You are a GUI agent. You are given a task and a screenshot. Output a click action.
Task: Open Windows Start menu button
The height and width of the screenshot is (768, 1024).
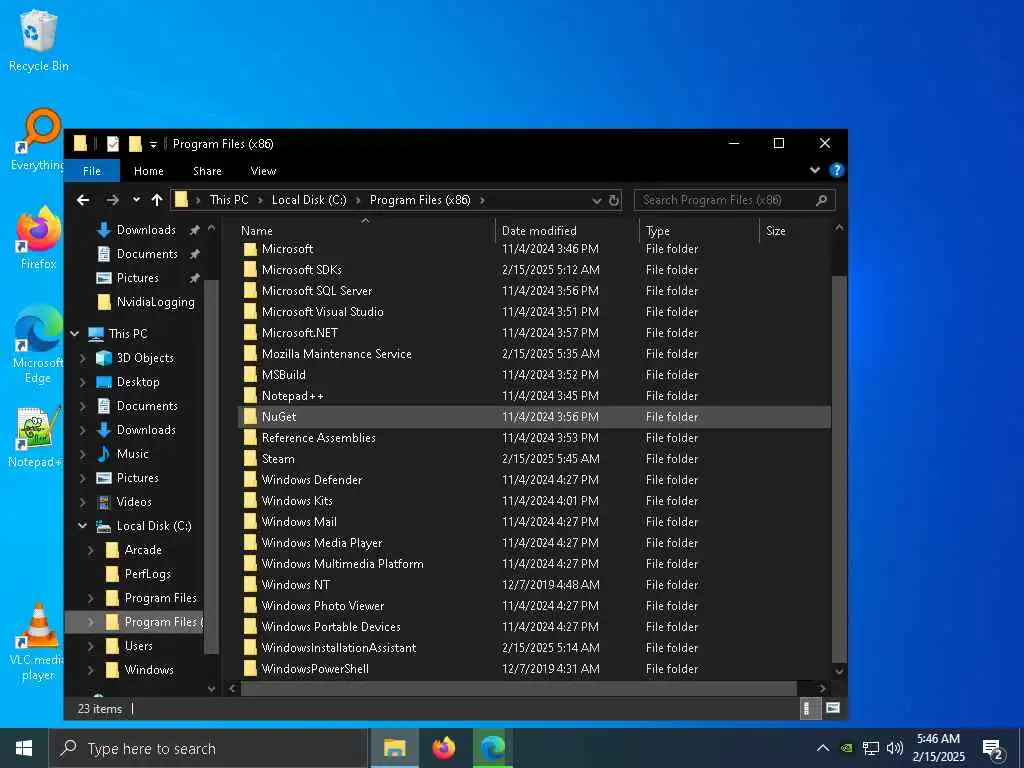pos(24,748)
